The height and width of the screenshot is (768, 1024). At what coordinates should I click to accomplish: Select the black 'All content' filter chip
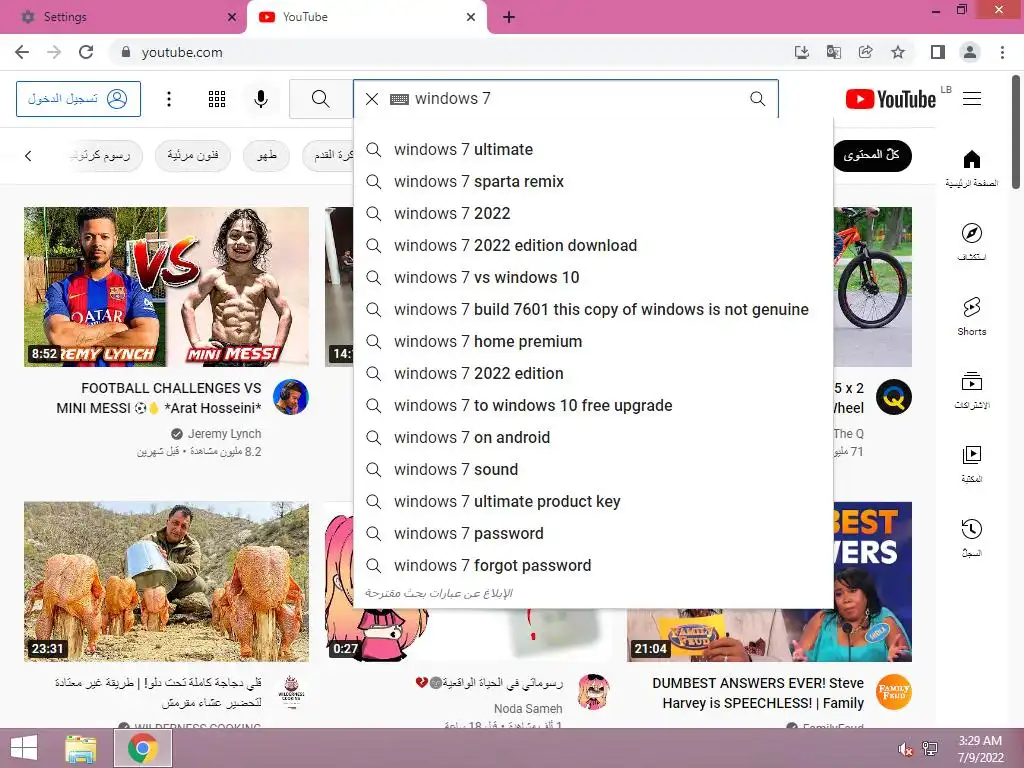pyautogui.click(x=872, y=155)
